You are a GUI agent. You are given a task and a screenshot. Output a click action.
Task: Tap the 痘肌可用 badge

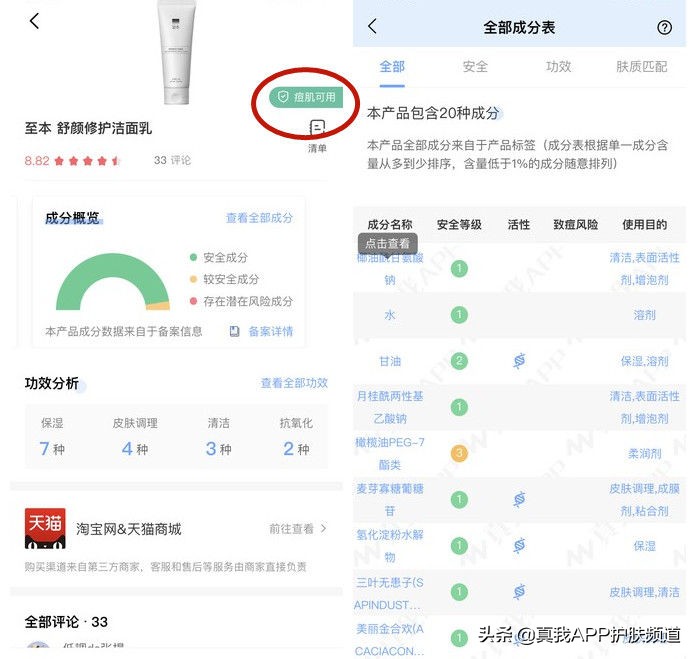click(x=306, y=97)
